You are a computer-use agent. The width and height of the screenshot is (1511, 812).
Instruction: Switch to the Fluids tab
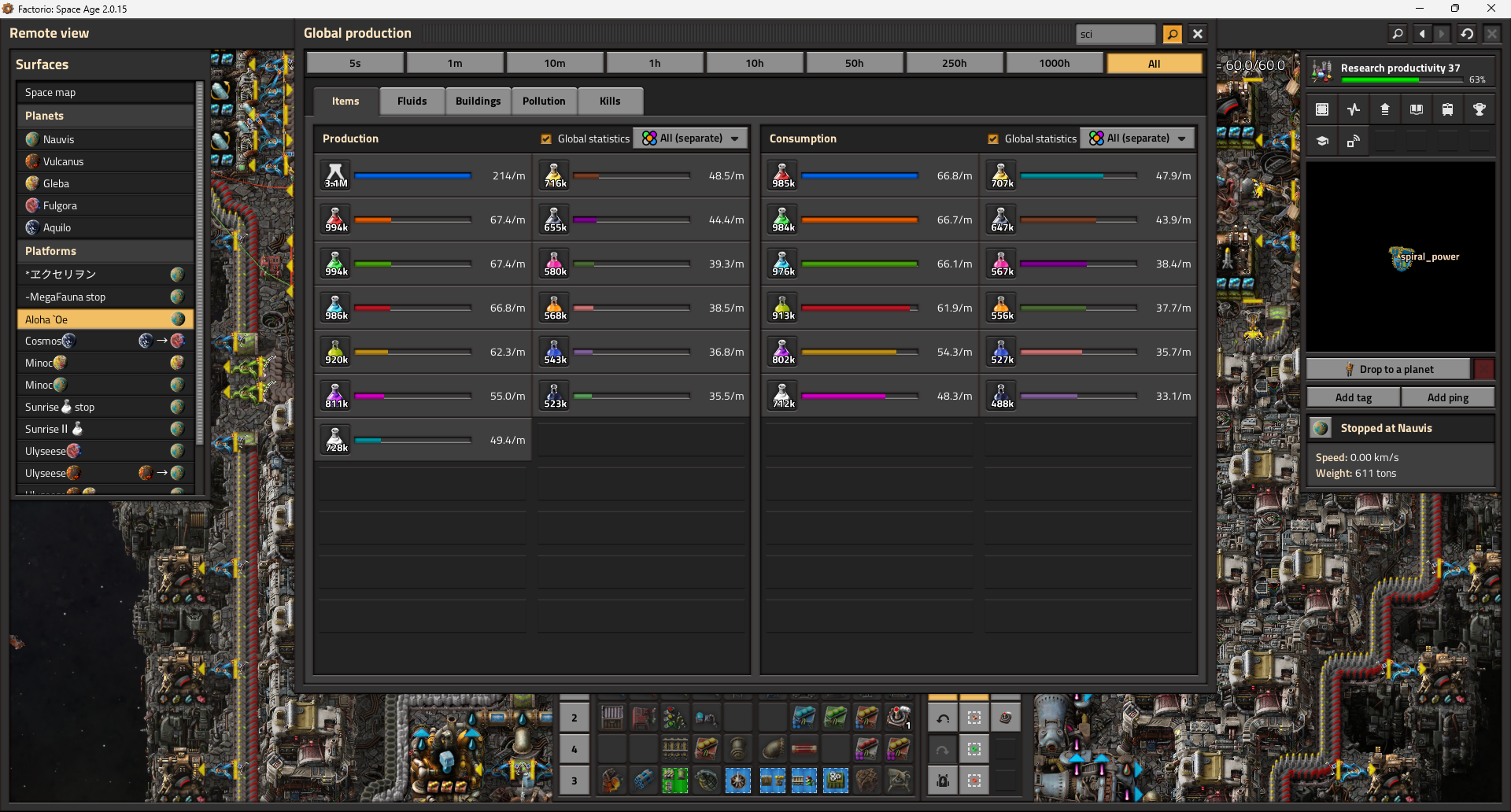point(412,101)
